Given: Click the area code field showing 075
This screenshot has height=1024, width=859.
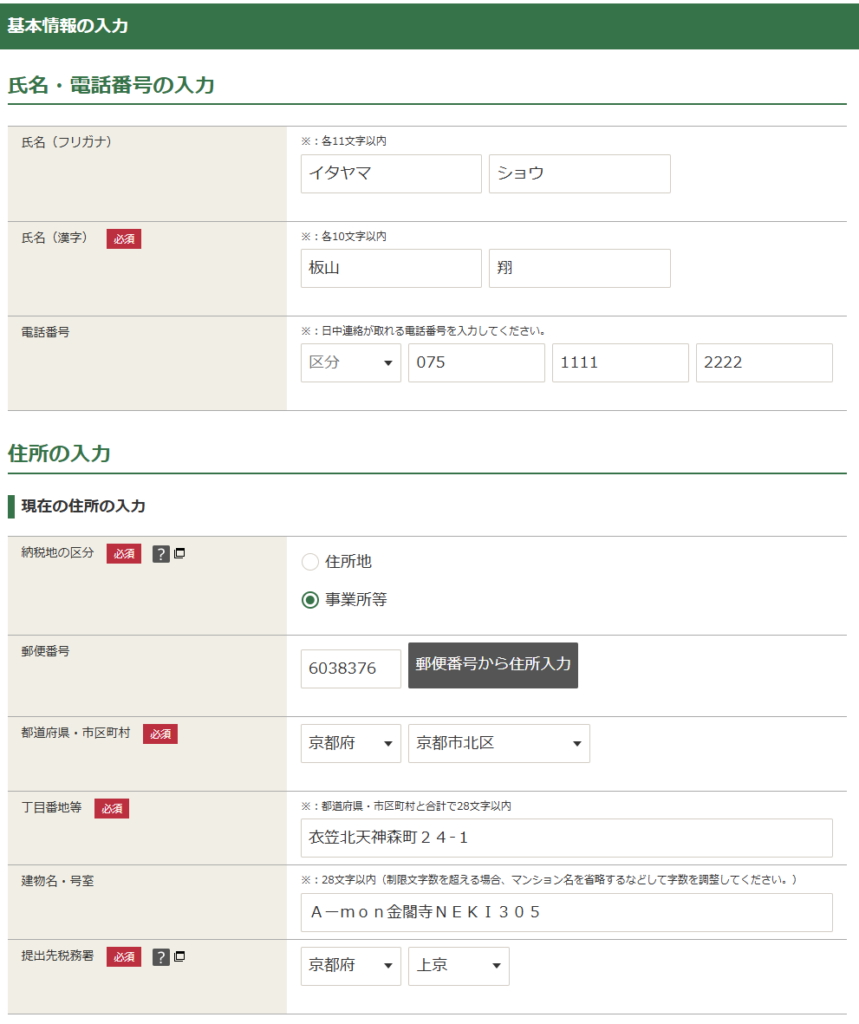Looking at the screenshot, I should 475,363.
